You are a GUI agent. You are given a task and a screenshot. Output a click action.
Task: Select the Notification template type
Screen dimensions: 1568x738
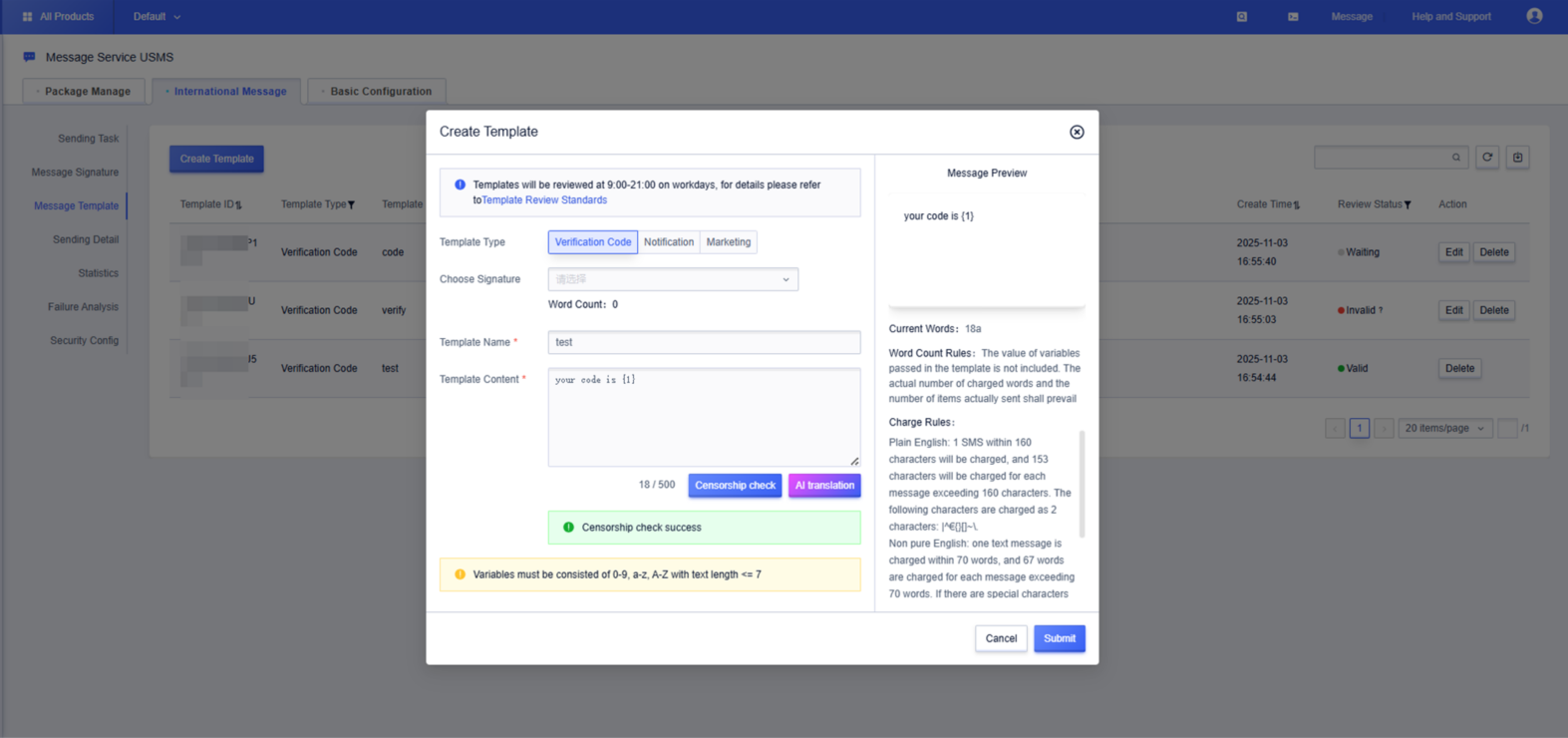pos(668,242)
